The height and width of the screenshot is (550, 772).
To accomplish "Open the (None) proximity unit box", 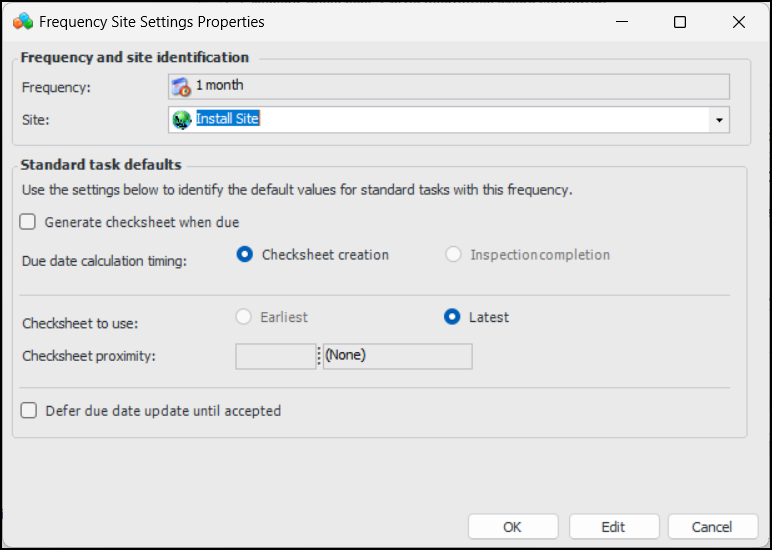I will click(397, 356).
